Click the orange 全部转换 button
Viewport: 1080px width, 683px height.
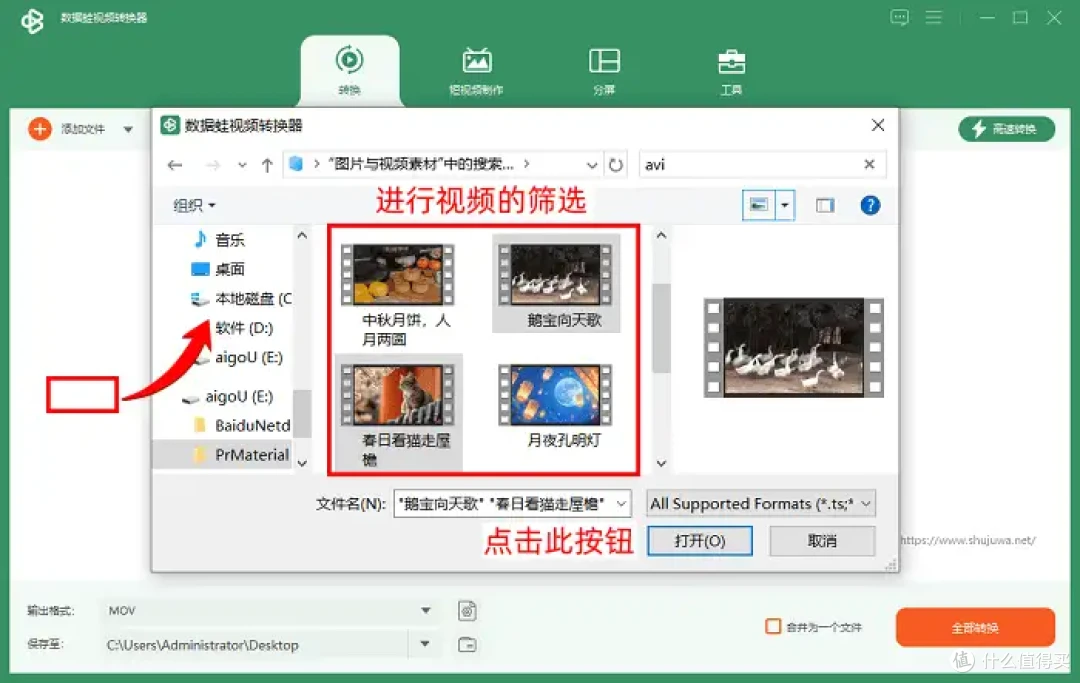coord(975,627)
